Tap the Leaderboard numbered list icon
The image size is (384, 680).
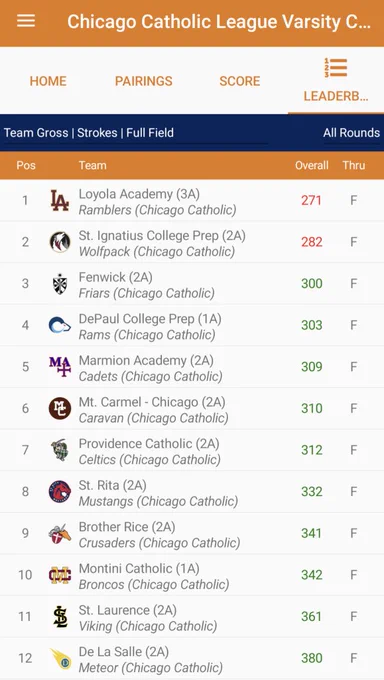[x=336, y=68]
